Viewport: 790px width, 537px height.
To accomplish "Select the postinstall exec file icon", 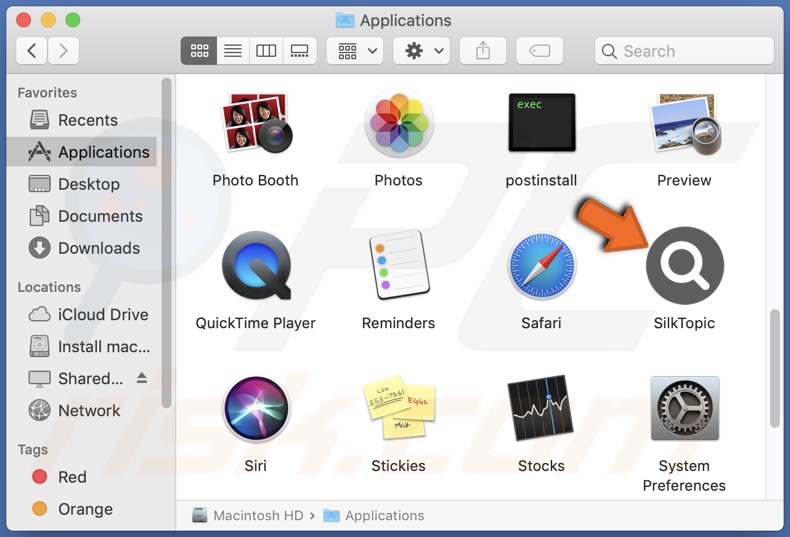I will coord(542,122).
